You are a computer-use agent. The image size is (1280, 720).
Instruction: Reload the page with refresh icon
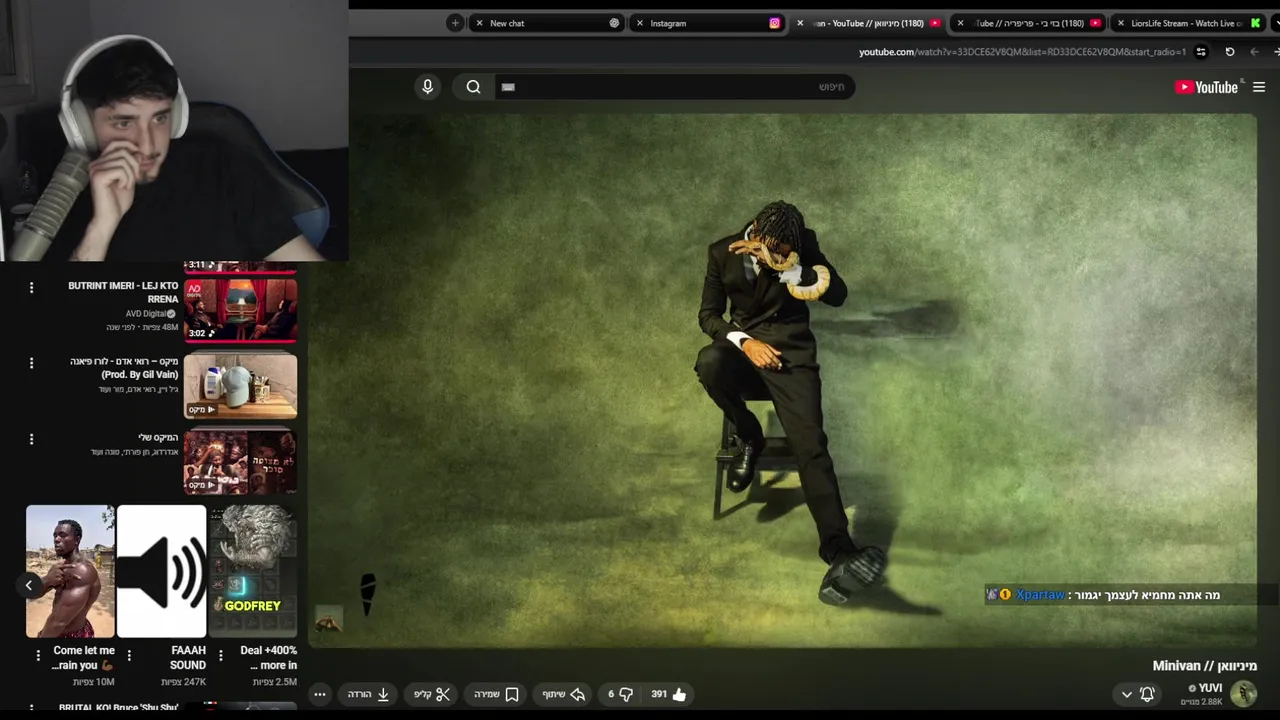pos(1230,52)
